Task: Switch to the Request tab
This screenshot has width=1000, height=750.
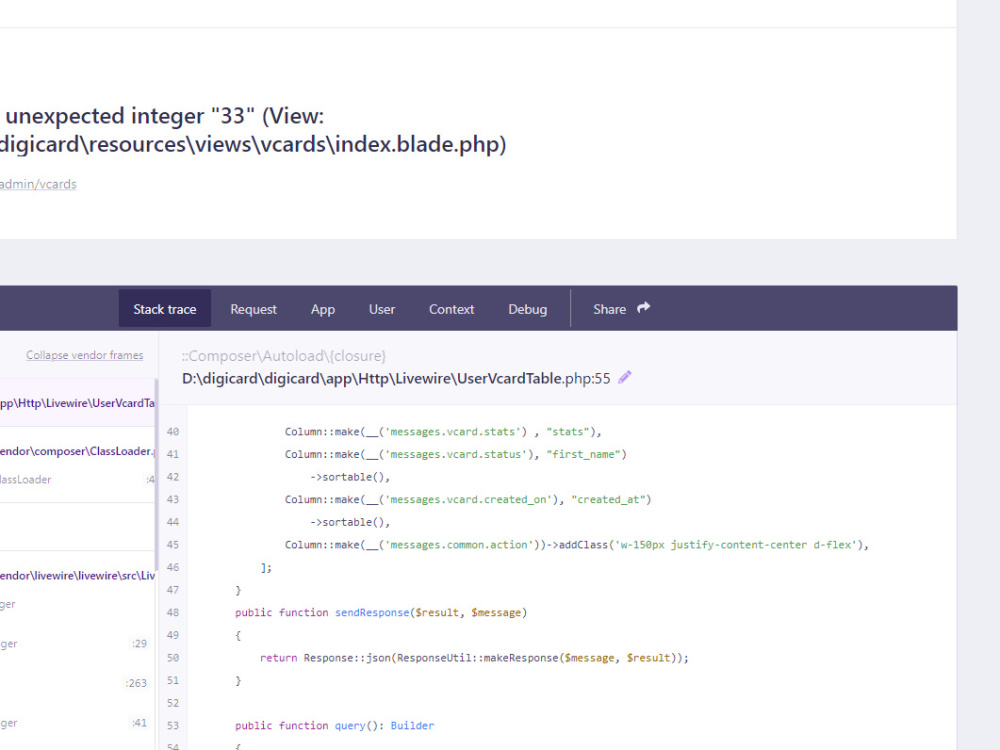Action: [253, 309]
